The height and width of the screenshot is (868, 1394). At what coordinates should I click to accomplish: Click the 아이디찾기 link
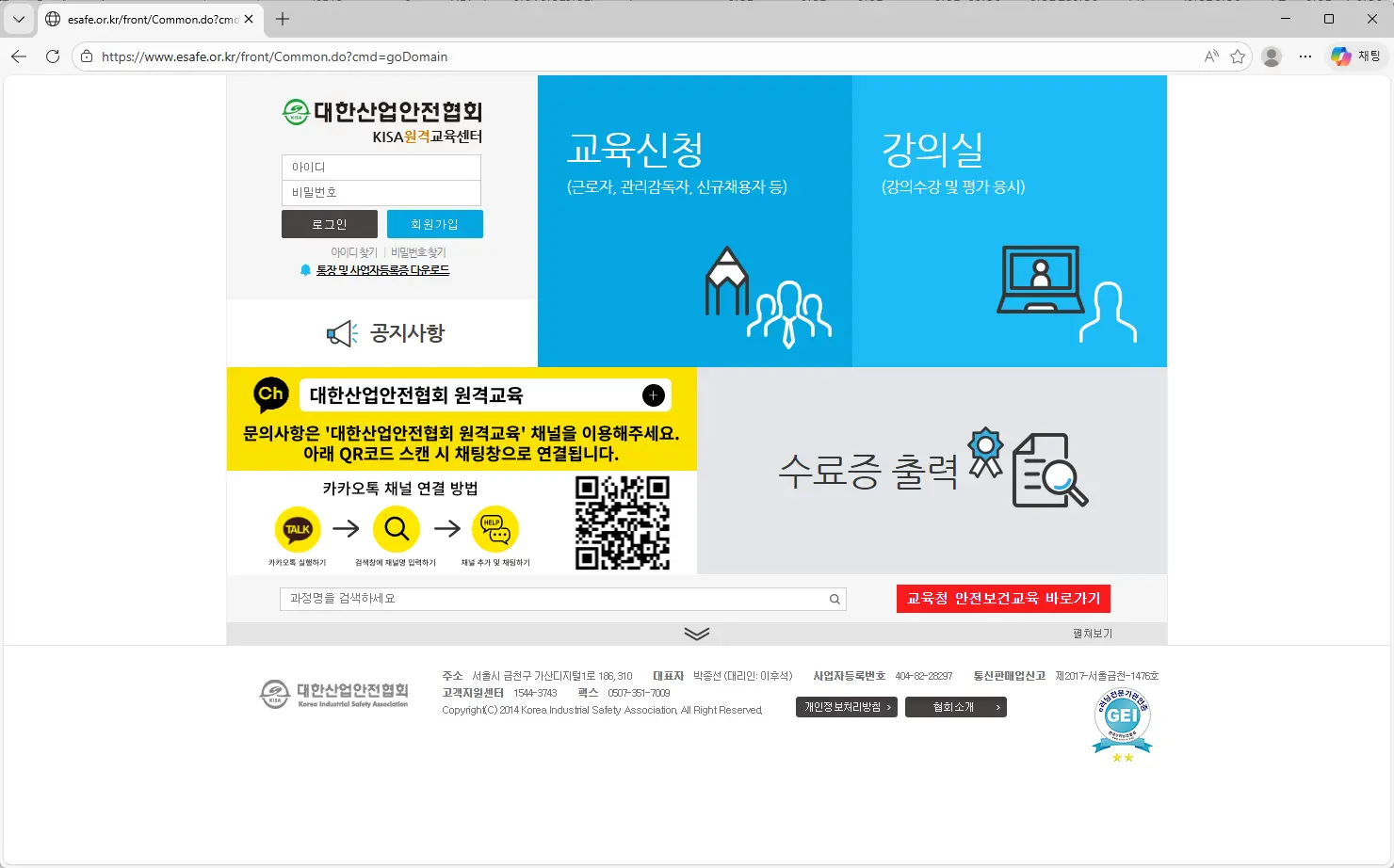pyautogui.click(x=355, y=251)
